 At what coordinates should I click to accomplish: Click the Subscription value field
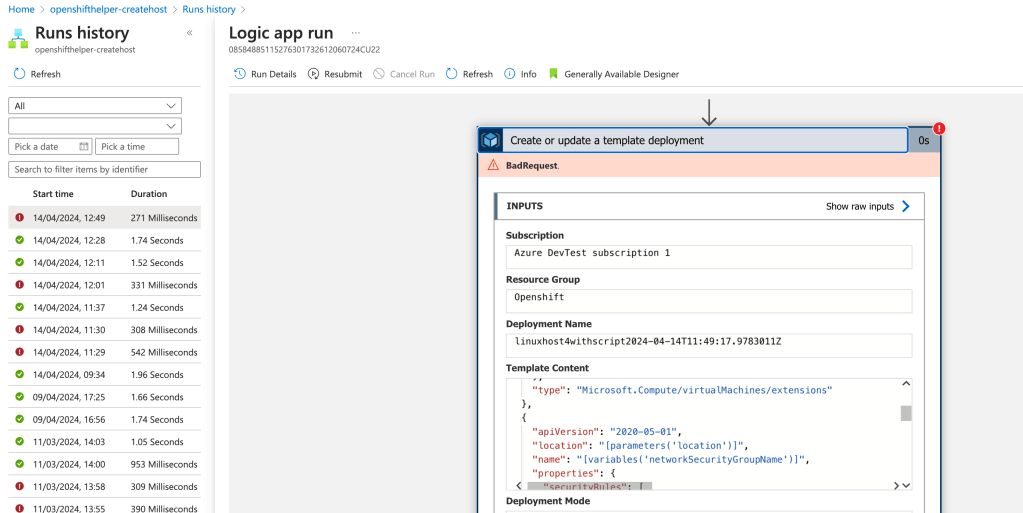click(709, 256)
